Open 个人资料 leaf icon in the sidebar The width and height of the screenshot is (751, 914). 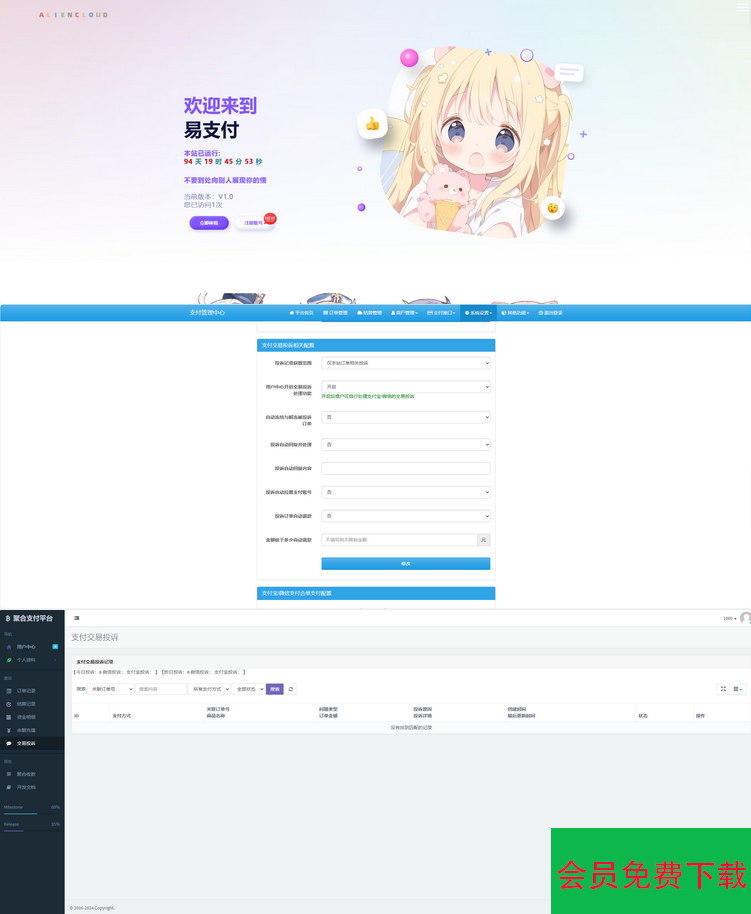(x=9, y=660)
